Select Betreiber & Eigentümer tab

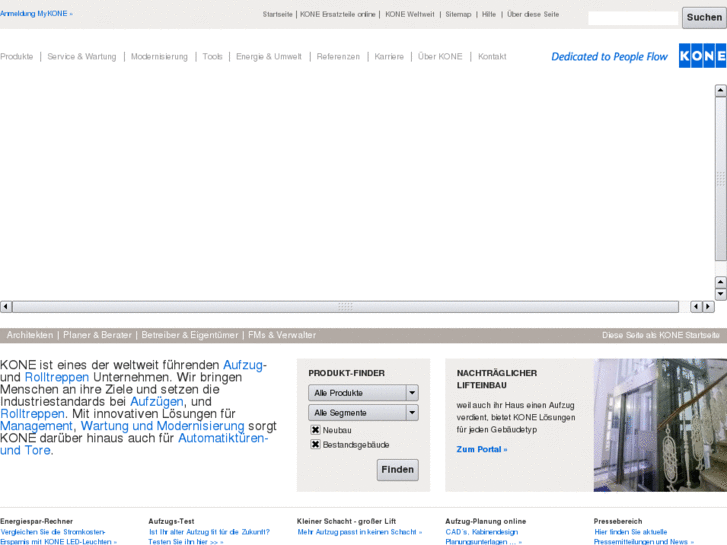point(190,335)
